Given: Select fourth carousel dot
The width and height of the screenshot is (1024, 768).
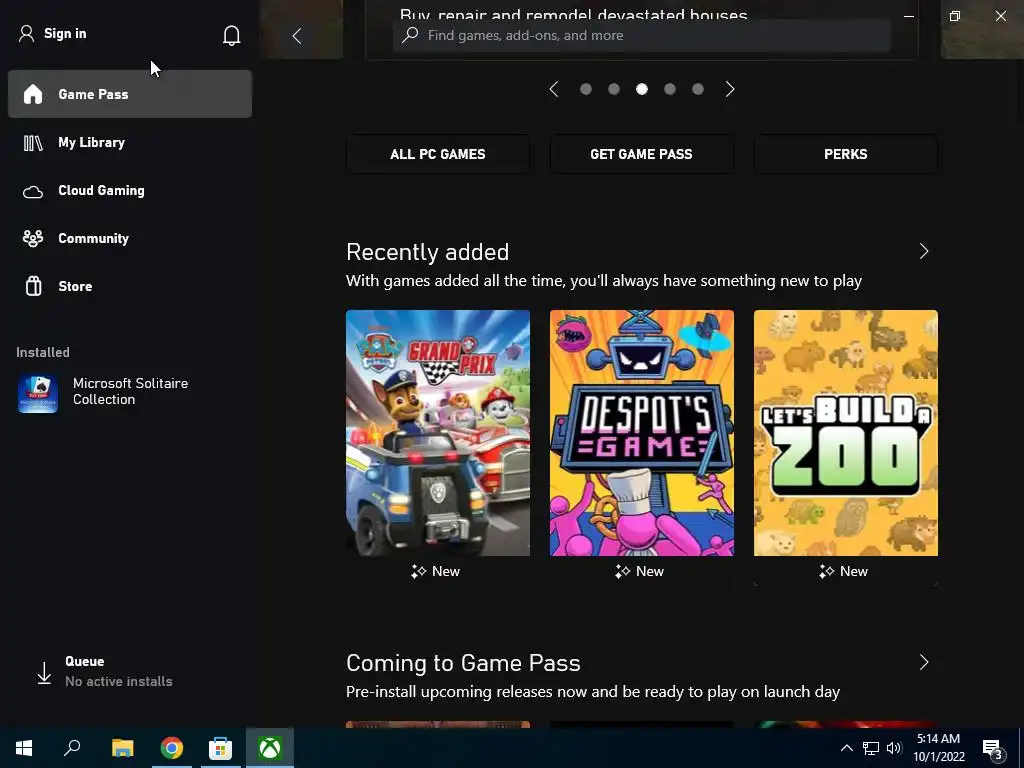Looking at the screenshot, I should [670, 89].
